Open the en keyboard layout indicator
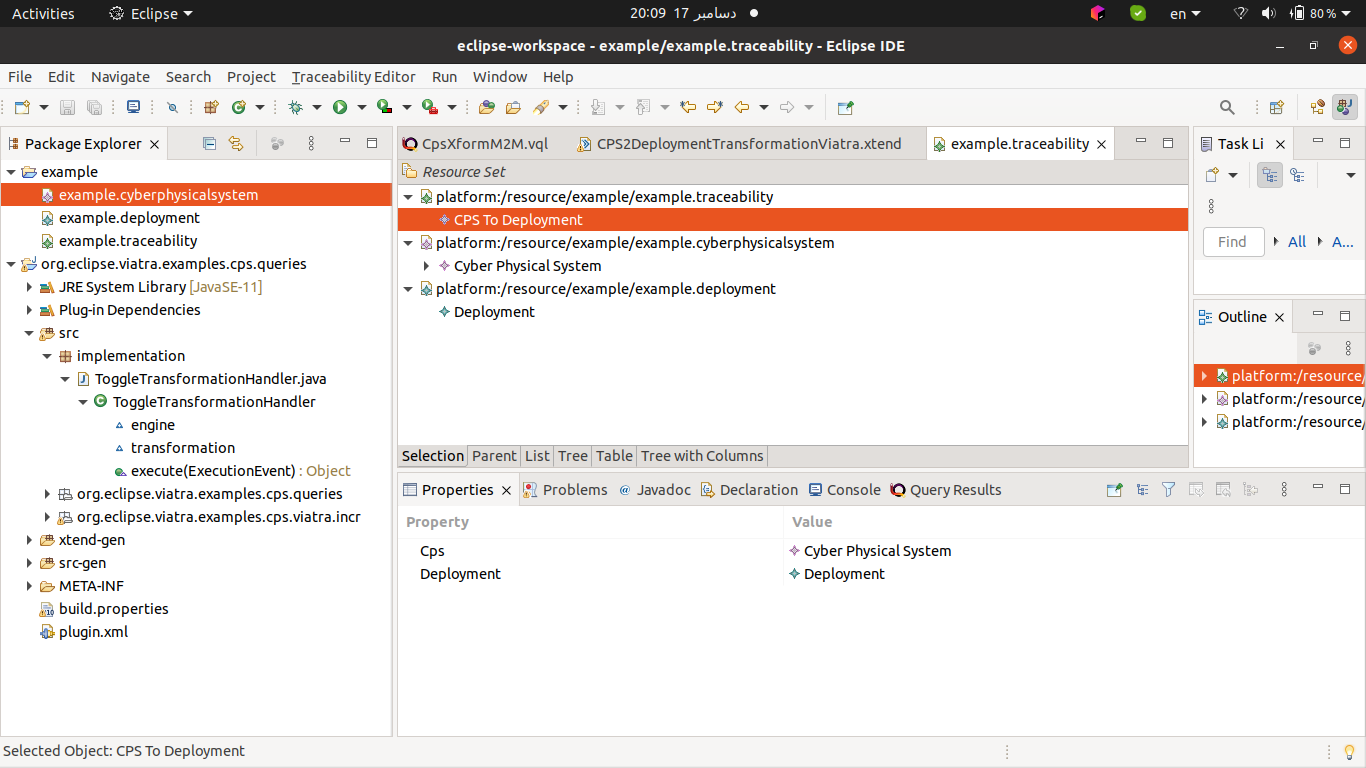 coord(1186,14)
